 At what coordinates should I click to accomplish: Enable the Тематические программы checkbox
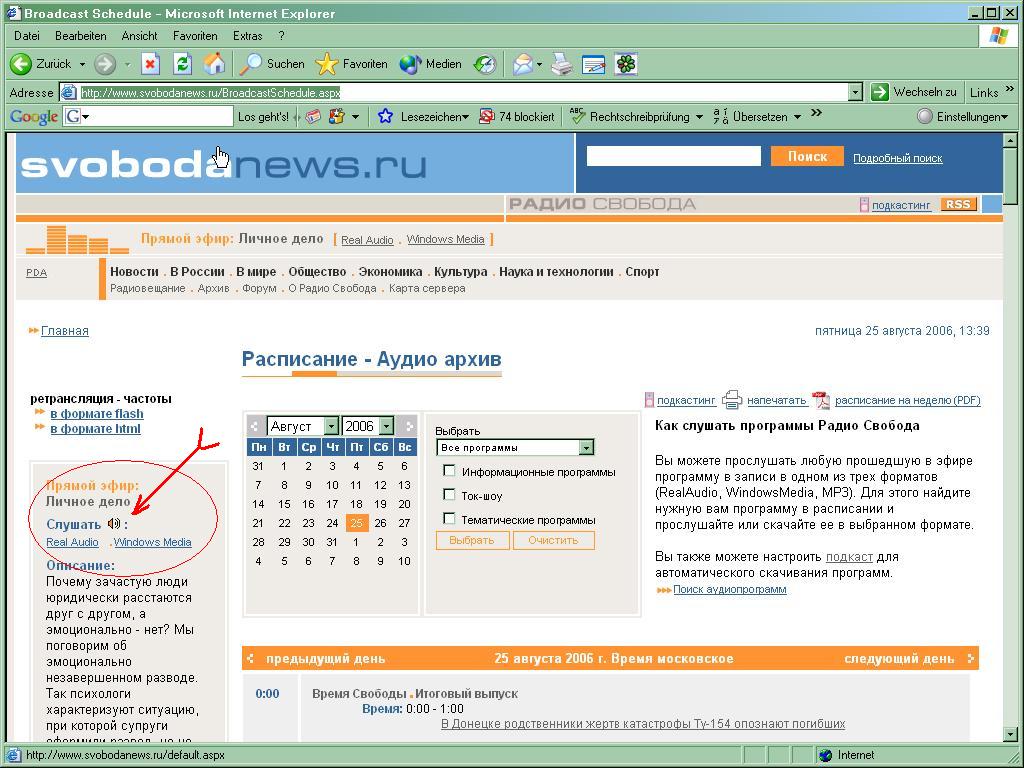coord(449,519)
